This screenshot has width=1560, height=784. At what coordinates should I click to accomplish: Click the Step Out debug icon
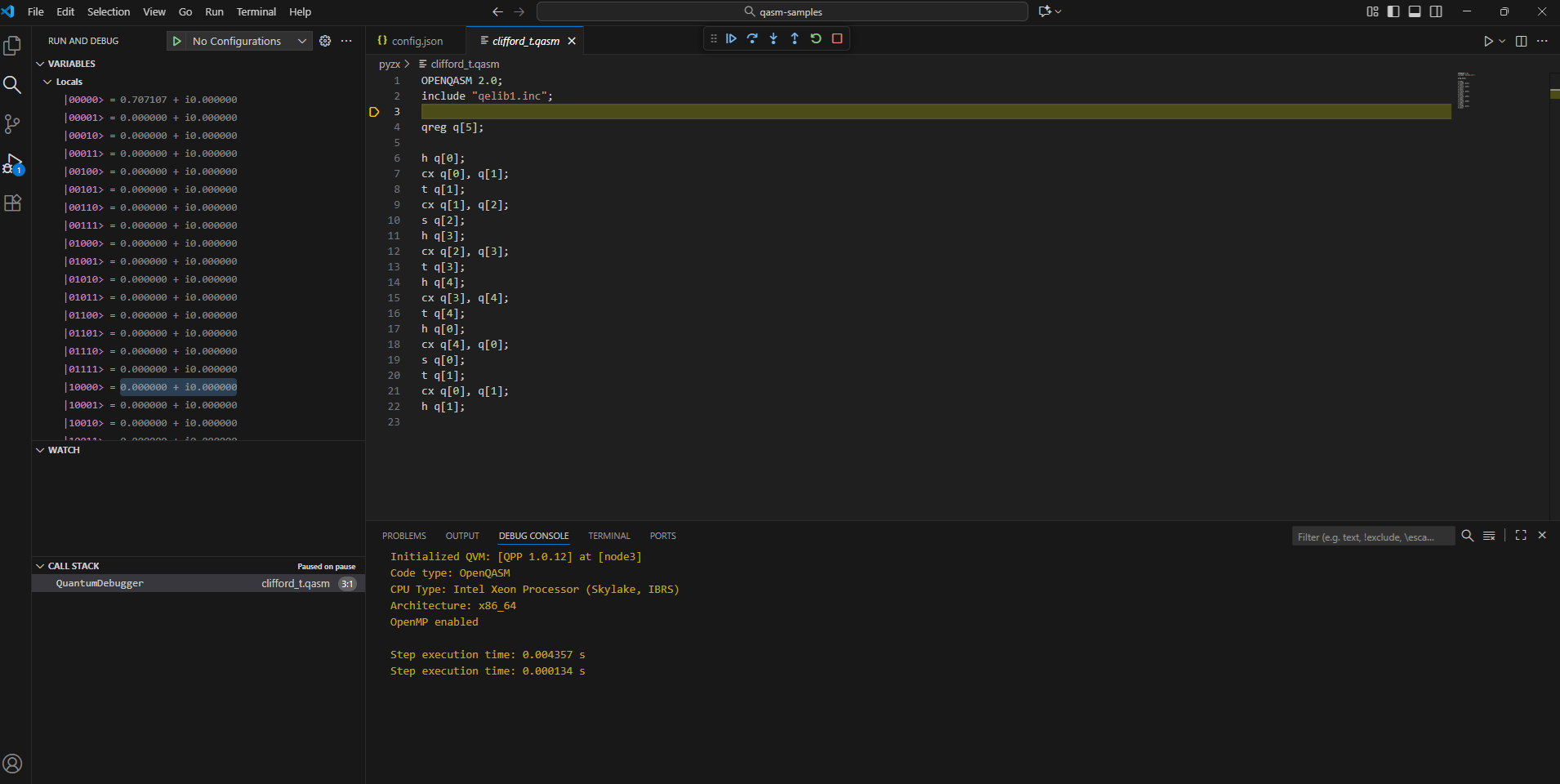(x=795, y=38)
